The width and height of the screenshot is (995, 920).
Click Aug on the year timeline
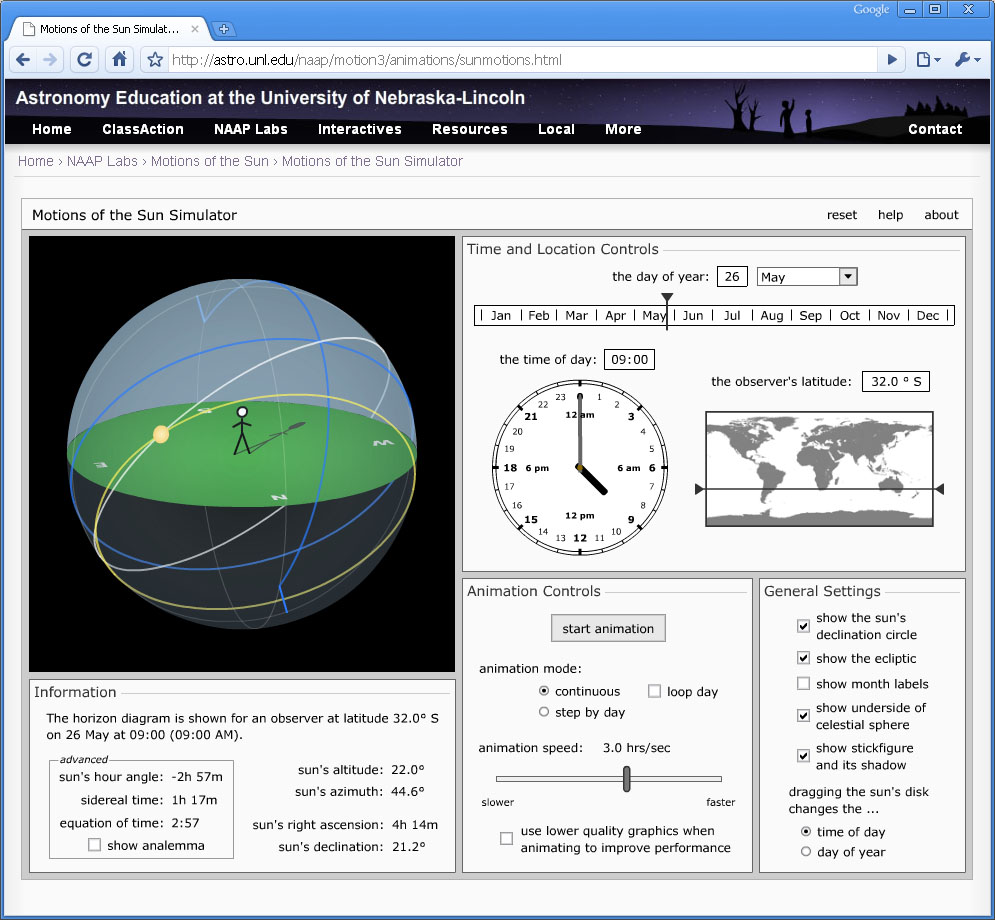(772, 315)
